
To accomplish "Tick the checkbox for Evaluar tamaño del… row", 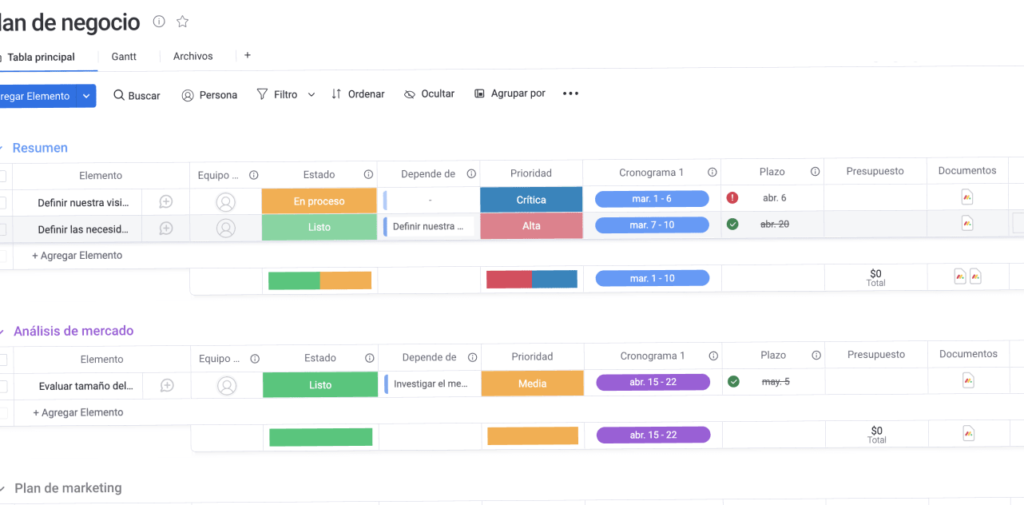I will pyautogui.click(x=3, y=386).
